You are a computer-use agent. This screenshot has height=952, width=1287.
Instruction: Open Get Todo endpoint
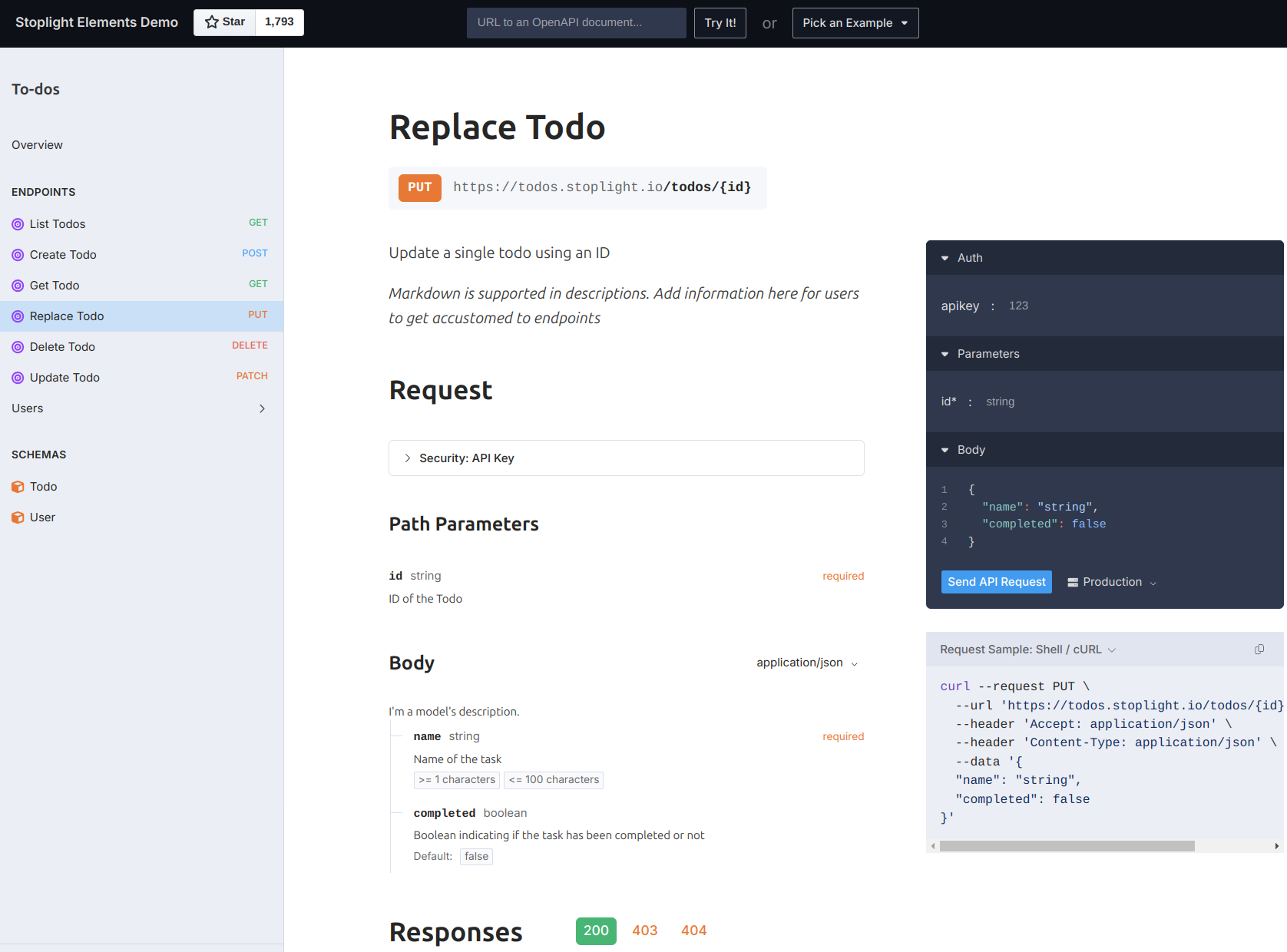[x=141, y=286]
